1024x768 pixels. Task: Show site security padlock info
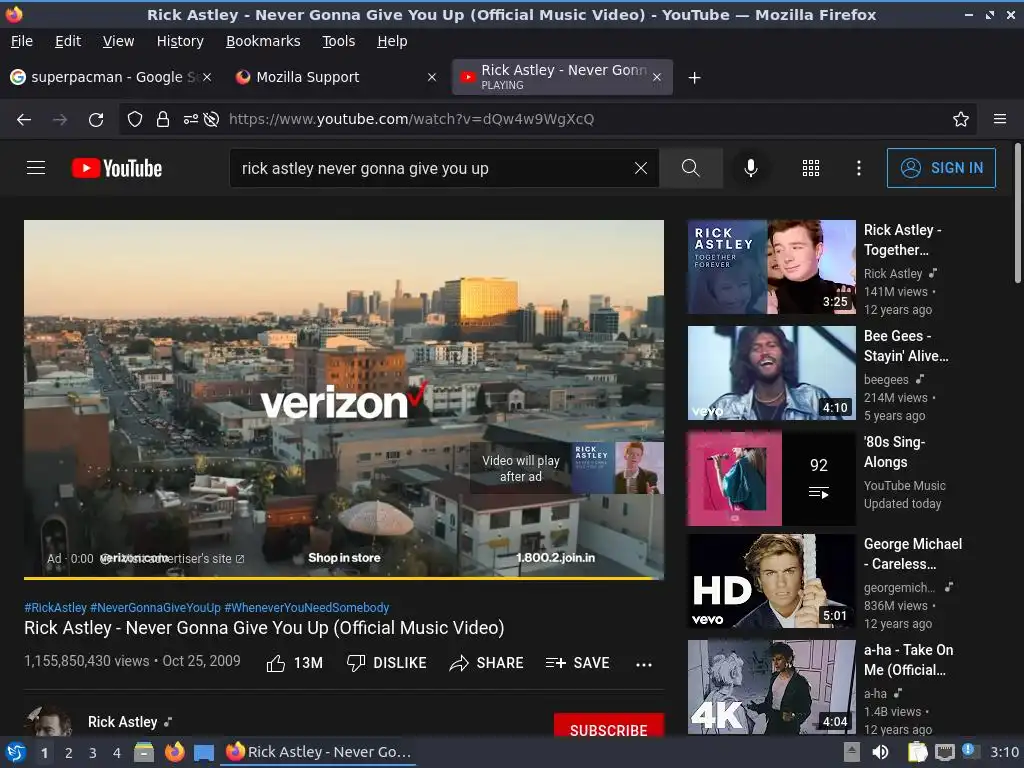pyautogui.click(x=163, y=119)
